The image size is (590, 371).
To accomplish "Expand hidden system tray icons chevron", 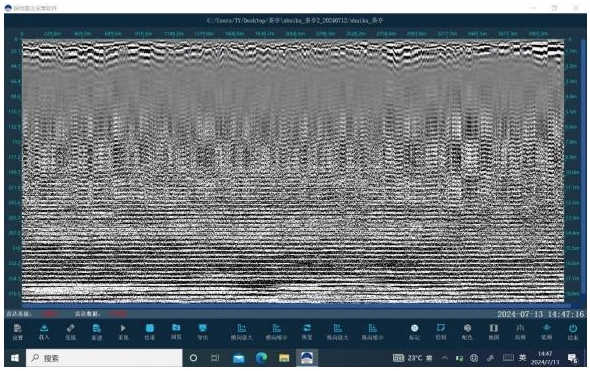I will (445, 358).
